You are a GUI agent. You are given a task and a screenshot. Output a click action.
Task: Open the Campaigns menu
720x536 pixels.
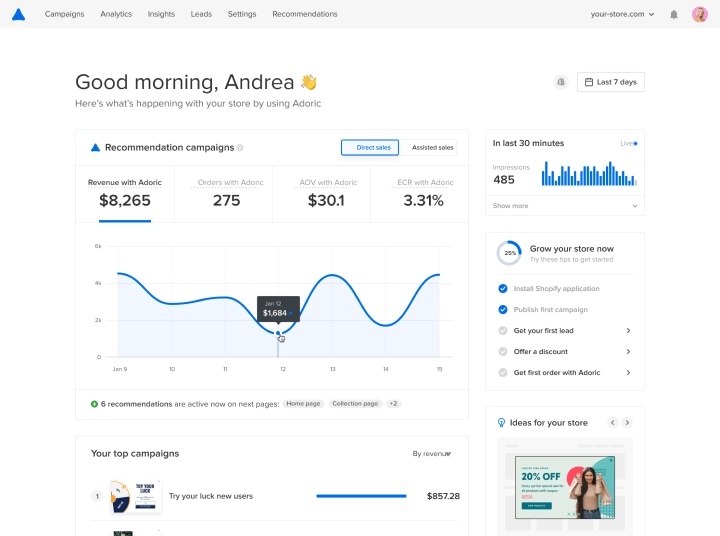64,14
